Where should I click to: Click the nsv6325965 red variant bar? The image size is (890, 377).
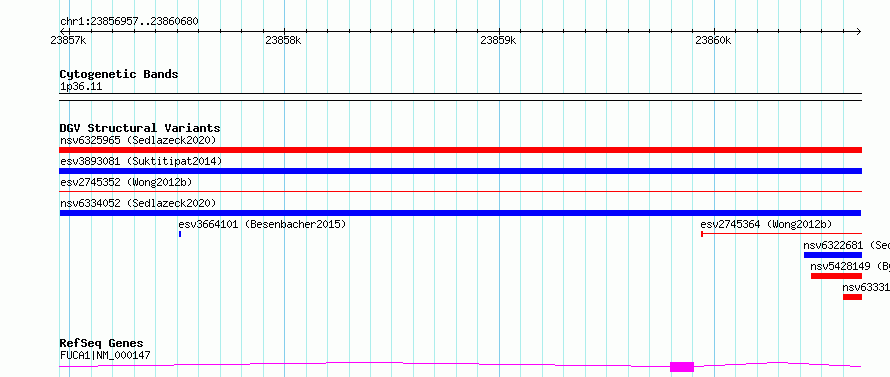click(460, 150)
